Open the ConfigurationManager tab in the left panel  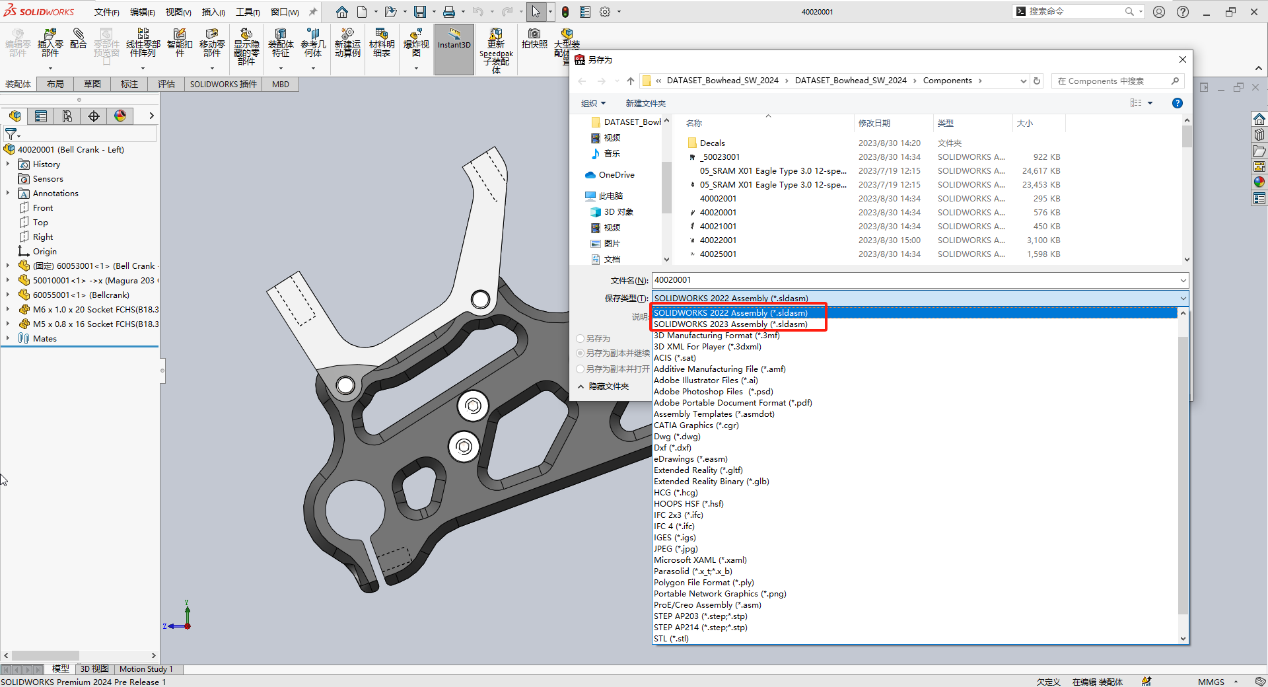(67, 116)
